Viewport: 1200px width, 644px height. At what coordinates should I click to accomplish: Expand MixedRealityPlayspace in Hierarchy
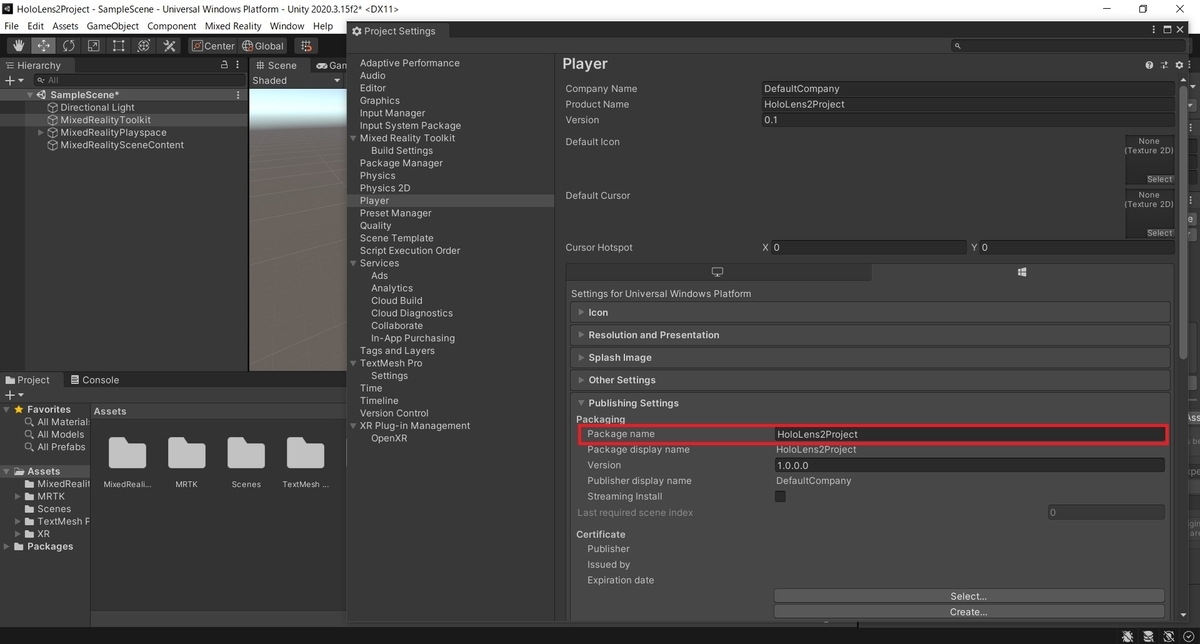tap(41, 132)
